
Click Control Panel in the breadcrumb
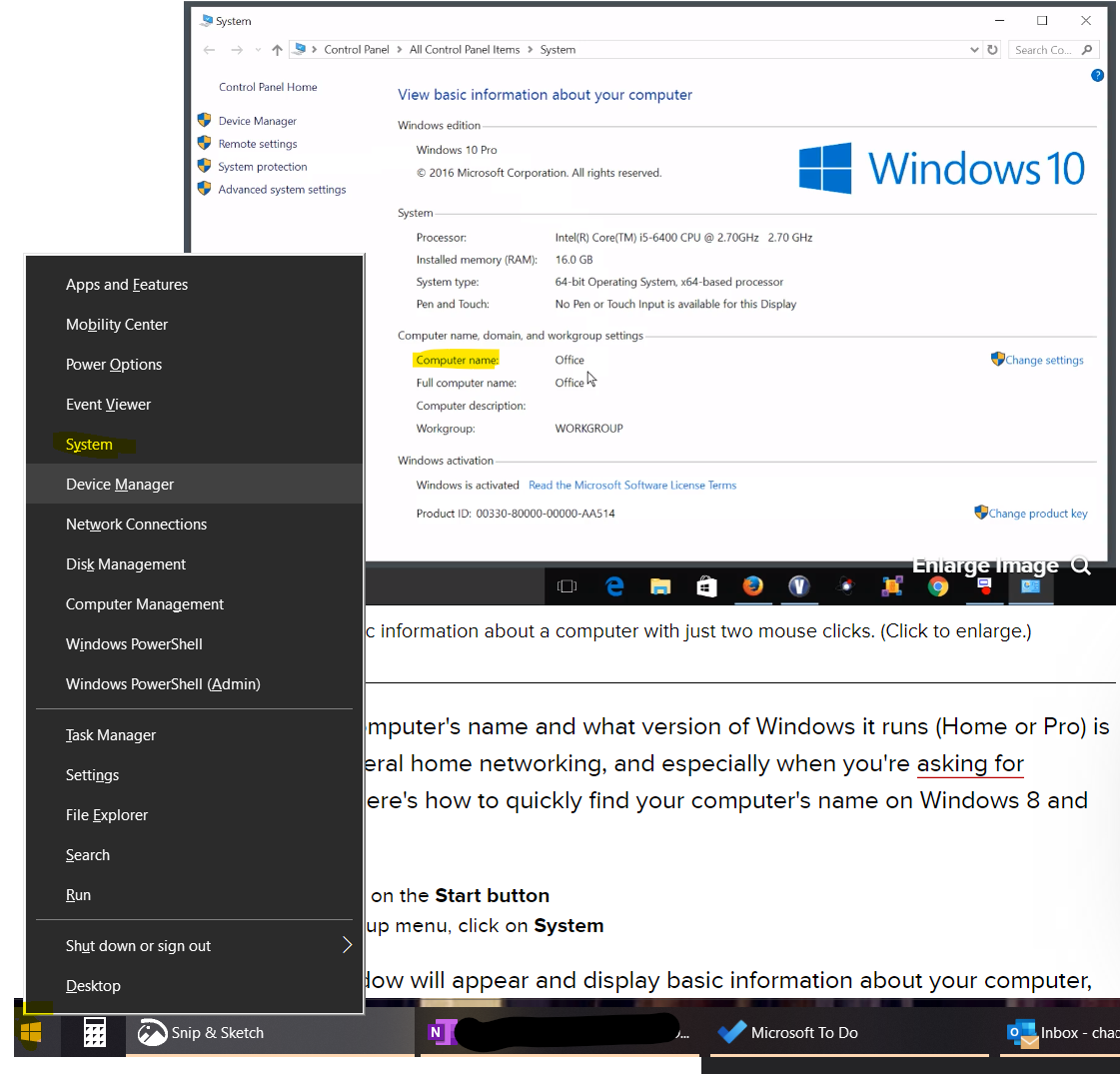(x=357, y=49)
